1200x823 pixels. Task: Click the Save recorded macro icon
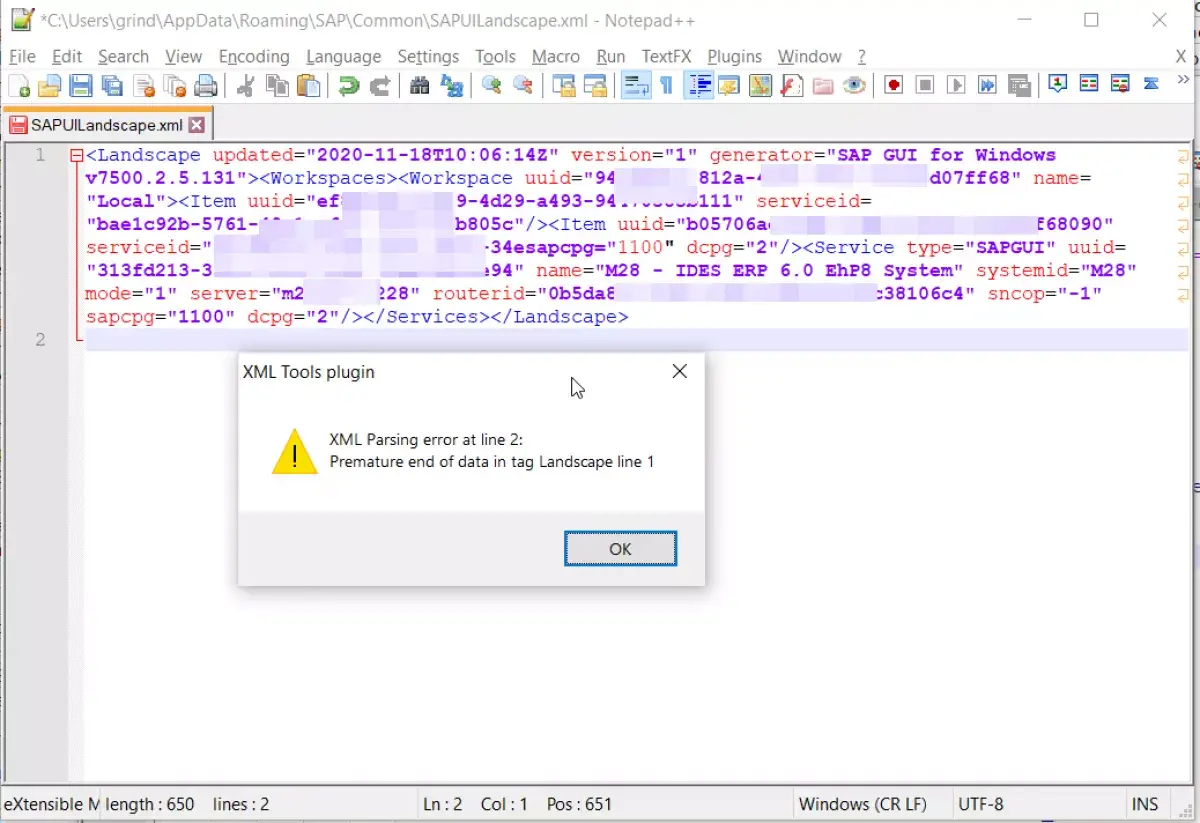(1018, 86)
